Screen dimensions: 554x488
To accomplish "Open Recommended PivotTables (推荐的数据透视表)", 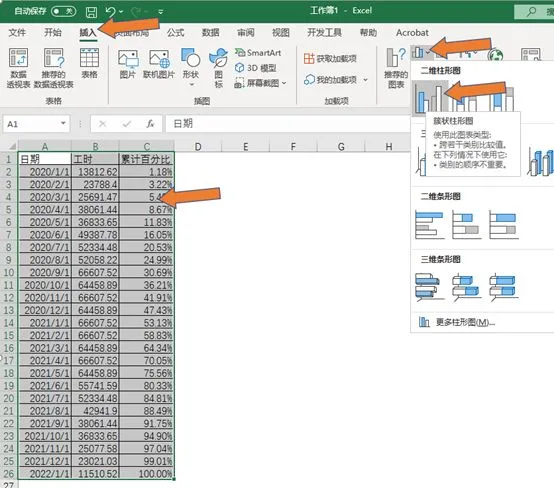I will (x=54, y=68).
